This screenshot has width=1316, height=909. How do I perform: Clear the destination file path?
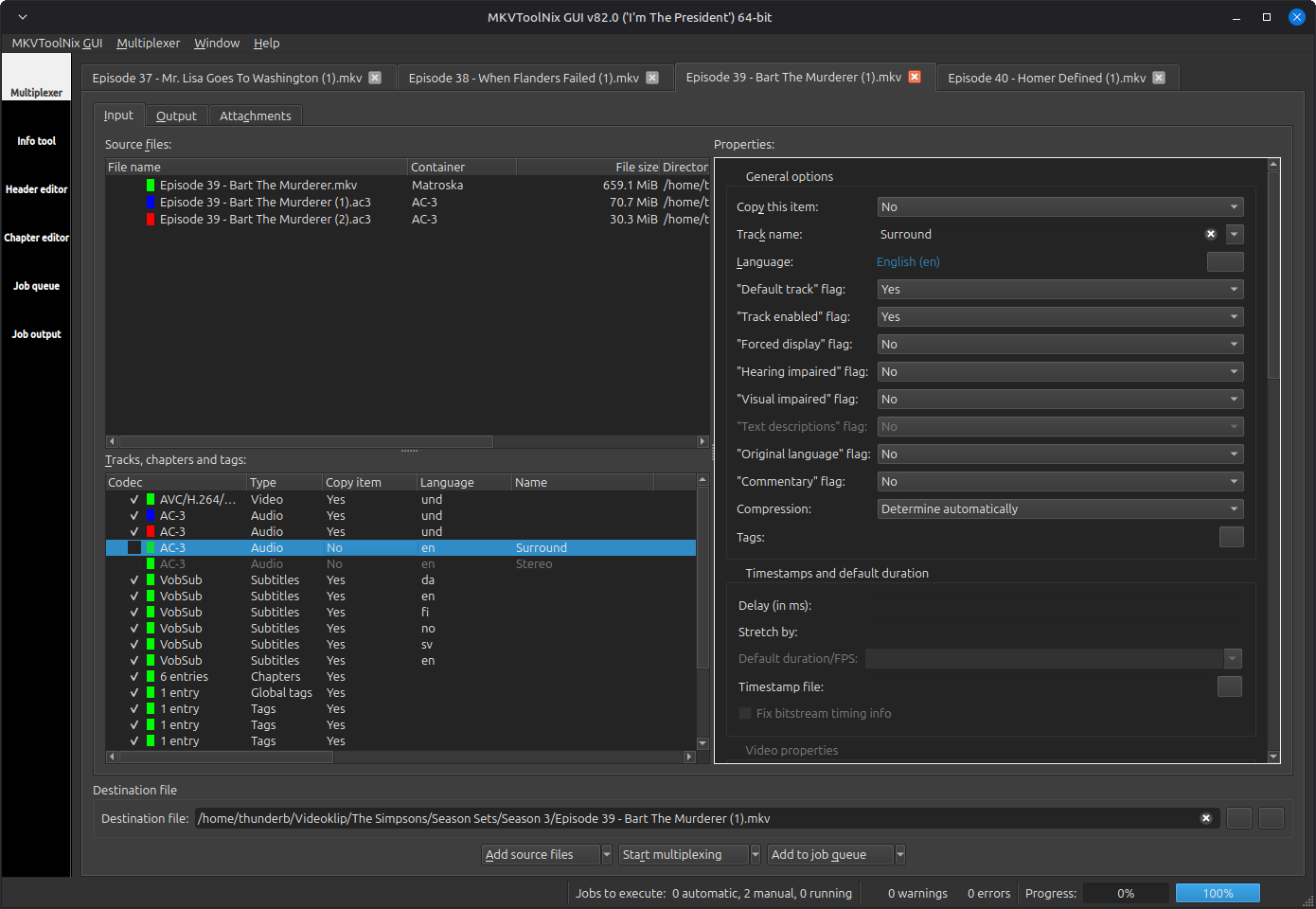1206,818
